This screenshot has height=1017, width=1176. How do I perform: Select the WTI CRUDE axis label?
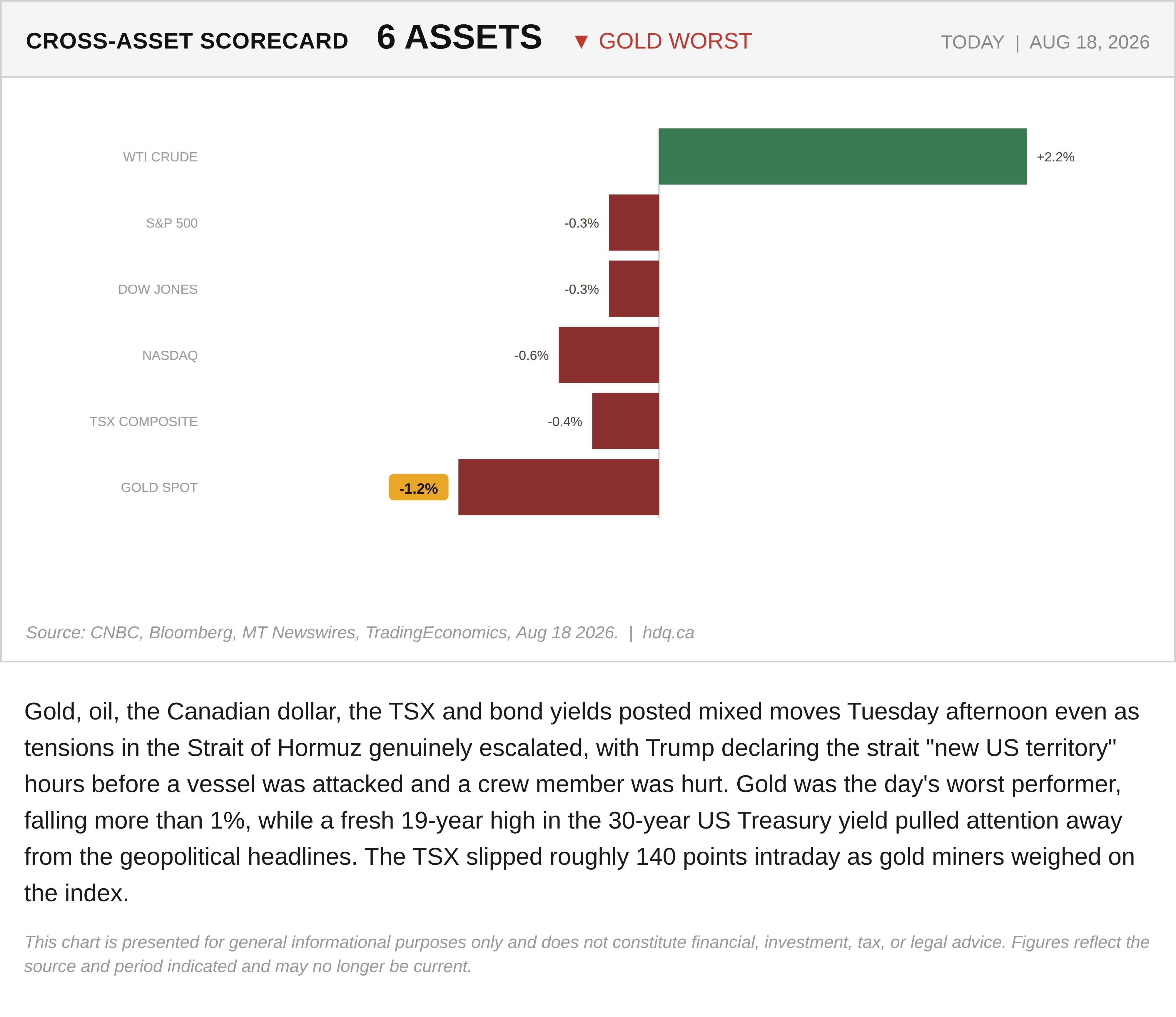160,157
